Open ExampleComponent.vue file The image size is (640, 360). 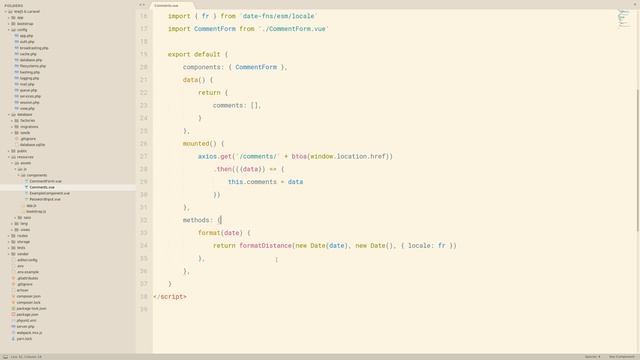coord(49,193)
